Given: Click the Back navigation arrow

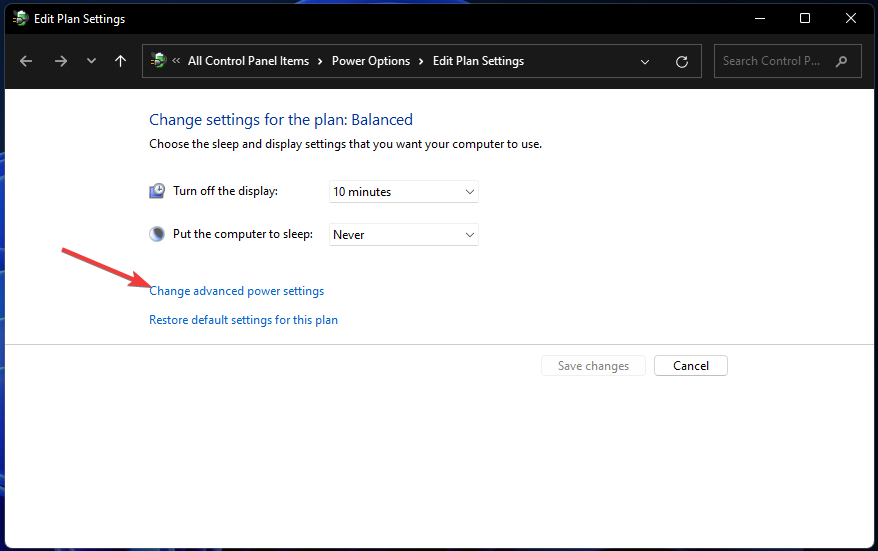Looking at the screenshot, I should click(x=26, y=61).
